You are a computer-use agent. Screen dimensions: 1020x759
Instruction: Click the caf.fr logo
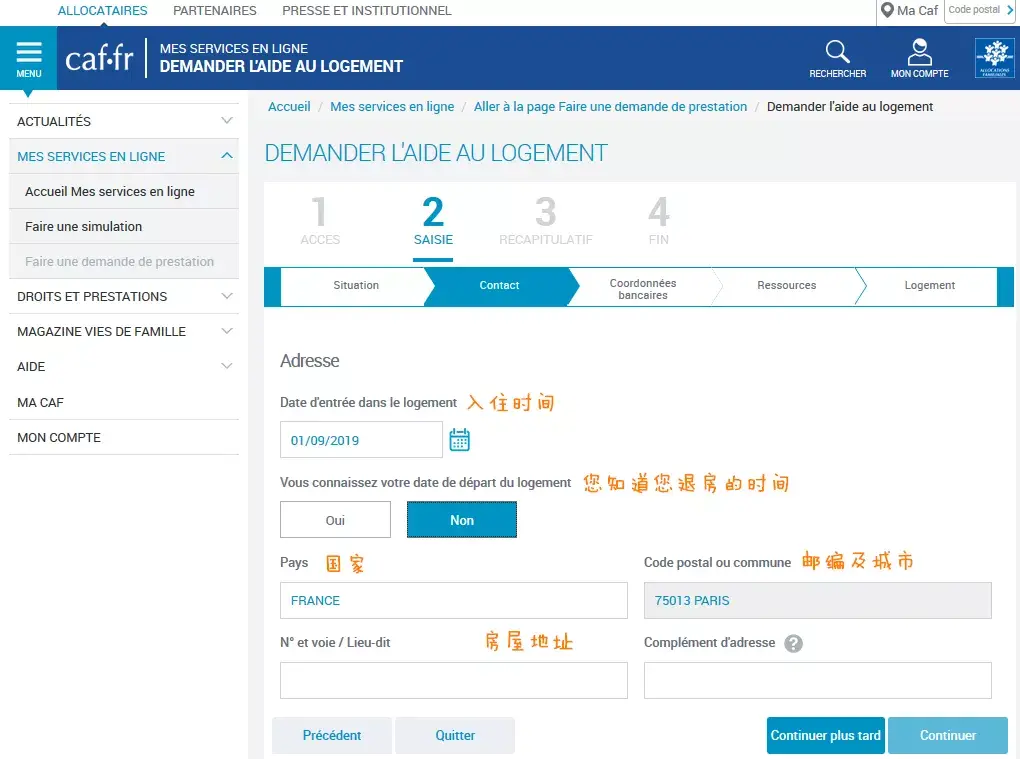99,59
